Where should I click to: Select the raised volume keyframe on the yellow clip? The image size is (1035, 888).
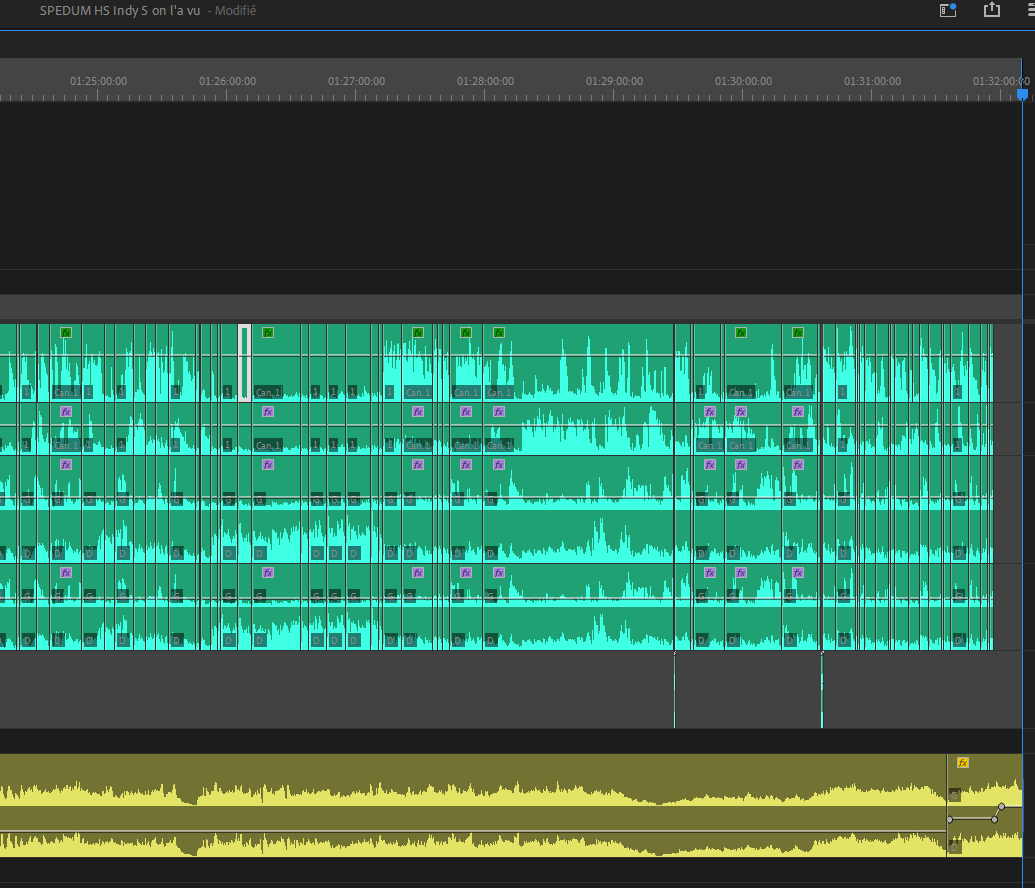[x=1001, y=807]
